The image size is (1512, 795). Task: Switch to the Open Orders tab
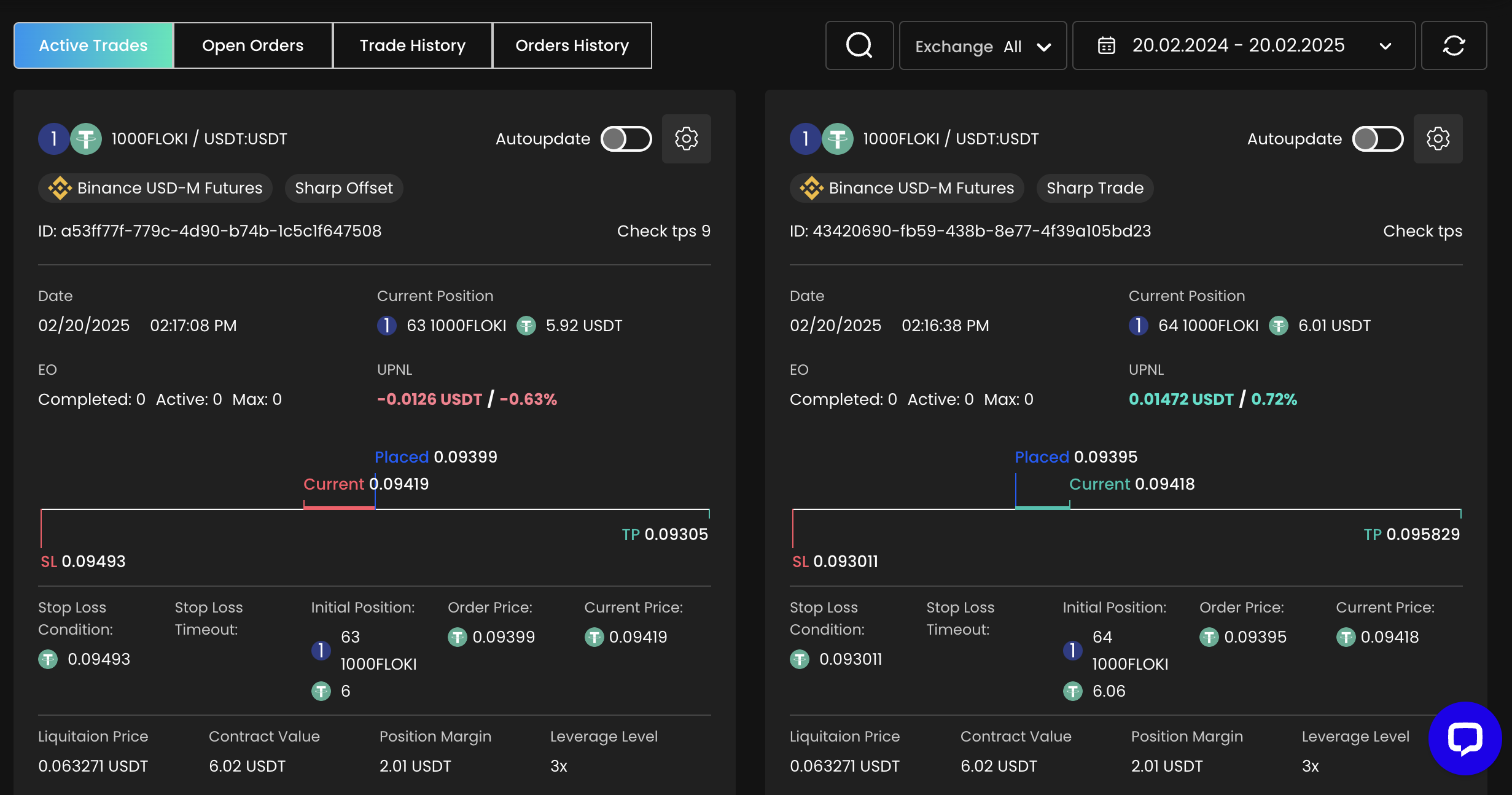(252, 45)
